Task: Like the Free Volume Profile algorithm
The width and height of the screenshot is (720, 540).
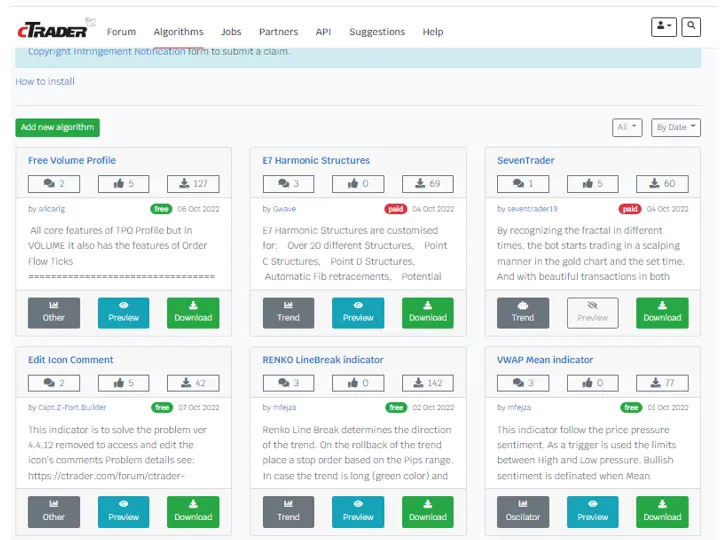Action: 124,184
